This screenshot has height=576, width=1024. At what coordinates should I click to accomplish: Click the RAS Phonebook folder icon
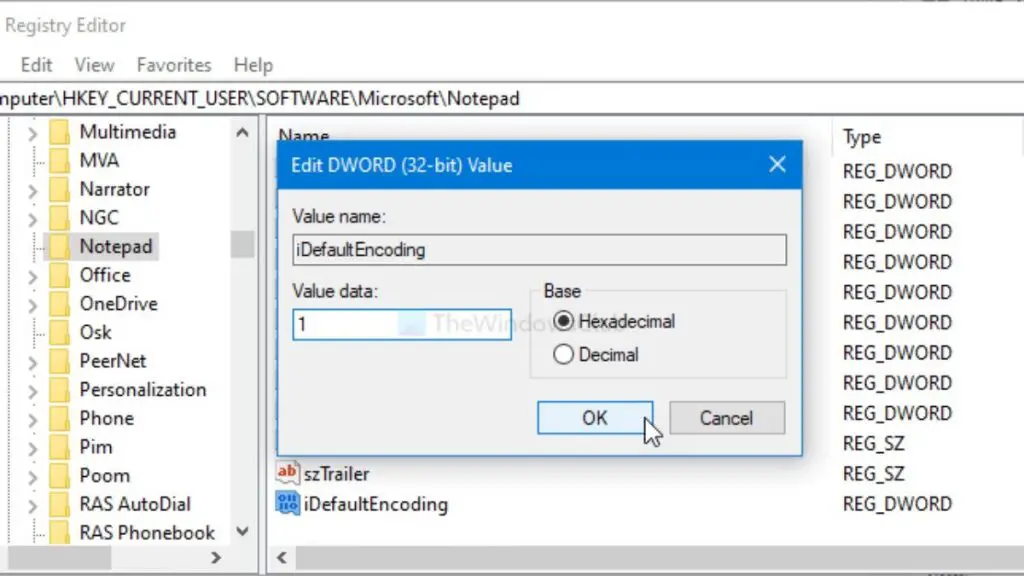[59, 533]
